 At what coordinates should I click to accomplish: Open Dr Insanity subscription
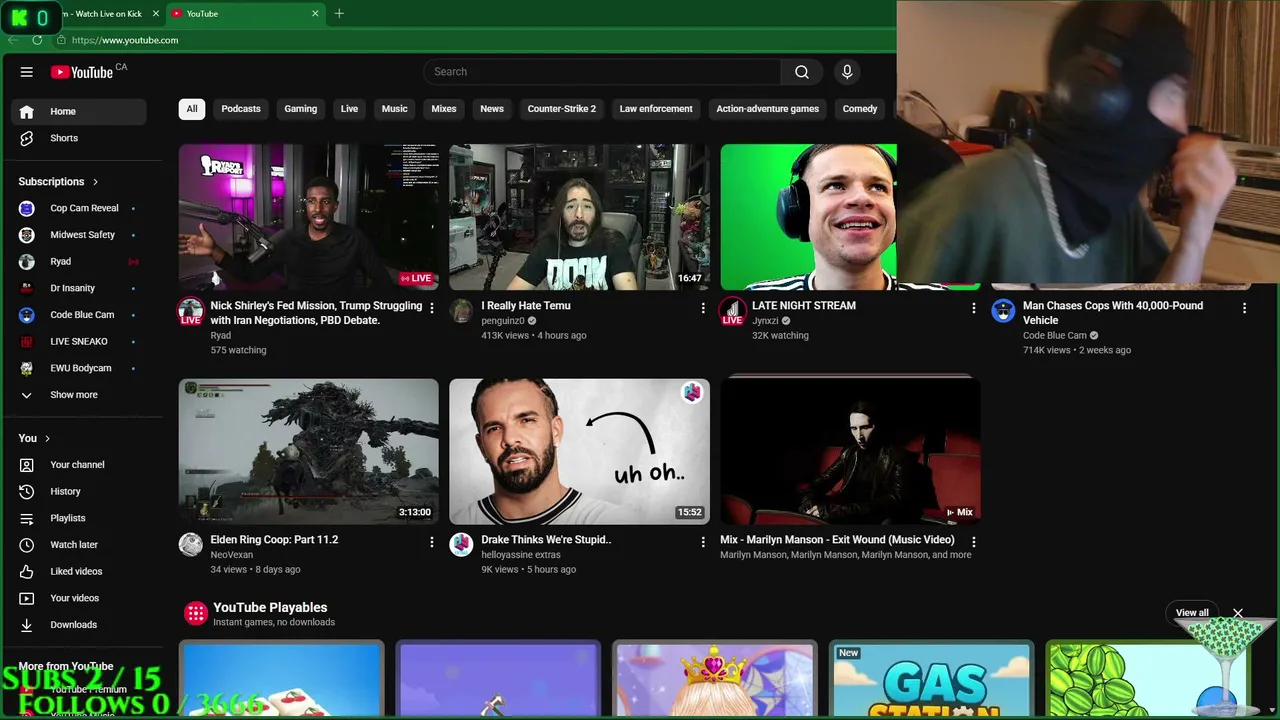(79, 288)
